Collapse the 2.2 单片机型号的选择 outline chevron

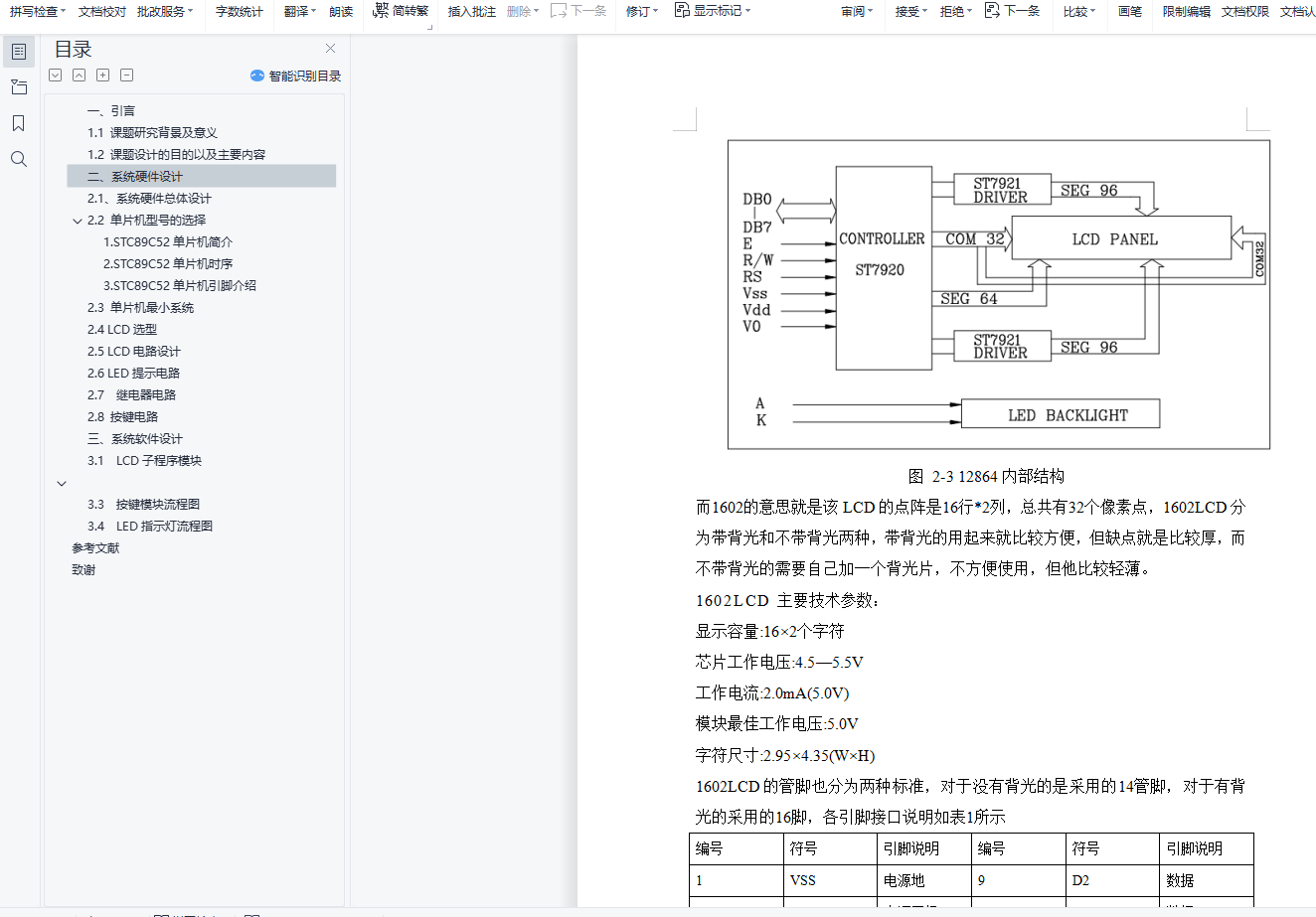point(78,221)
